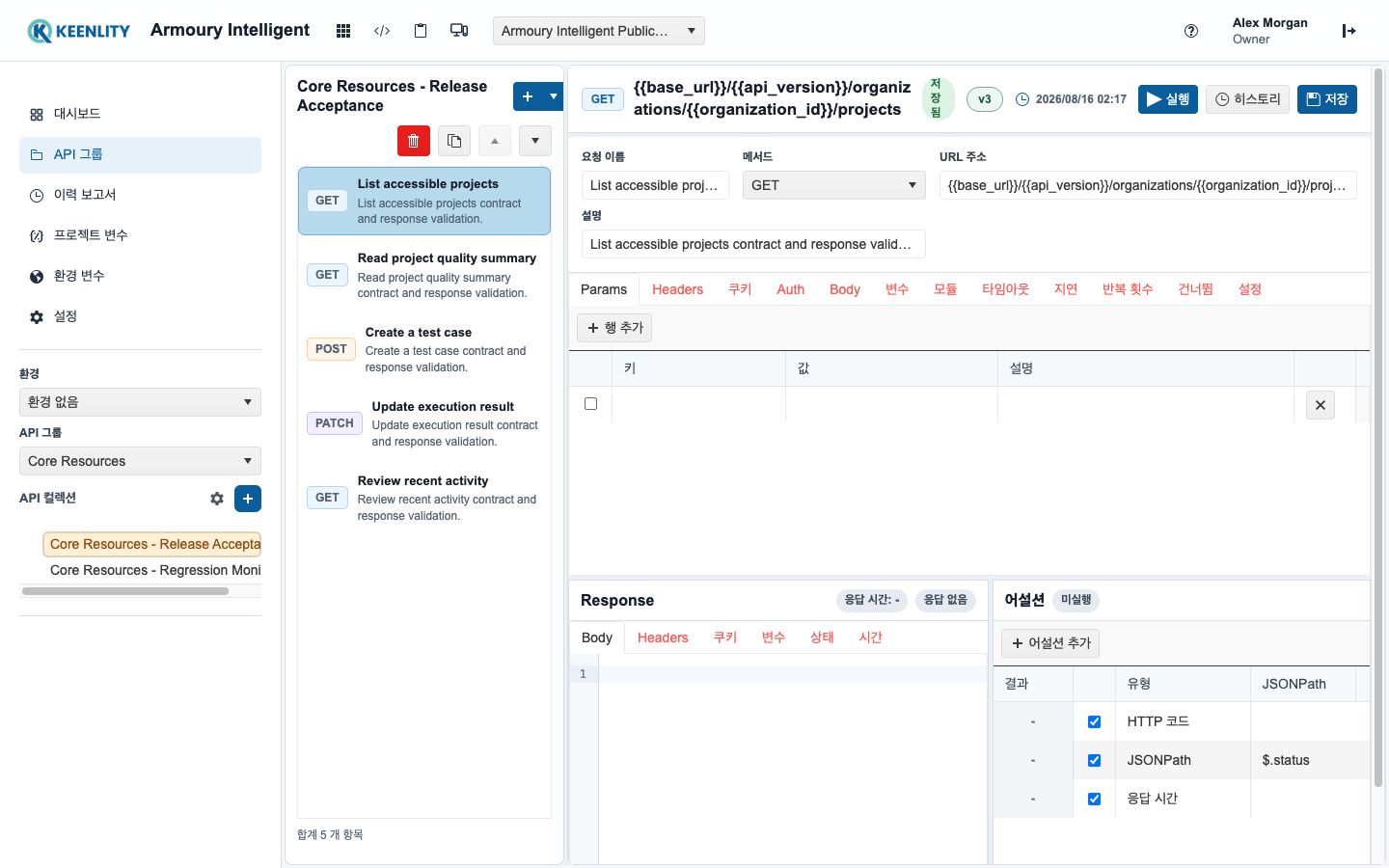Select Core Resources - Regression Moni collection
The image size is (1389, 868).
click(x=155, y=570)
